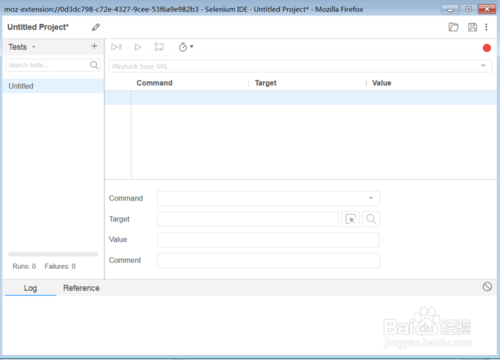The height and width of the screenshot is (360, 500).
Task: Select the empty highlighted command row
Action: [x=301, y=98]
